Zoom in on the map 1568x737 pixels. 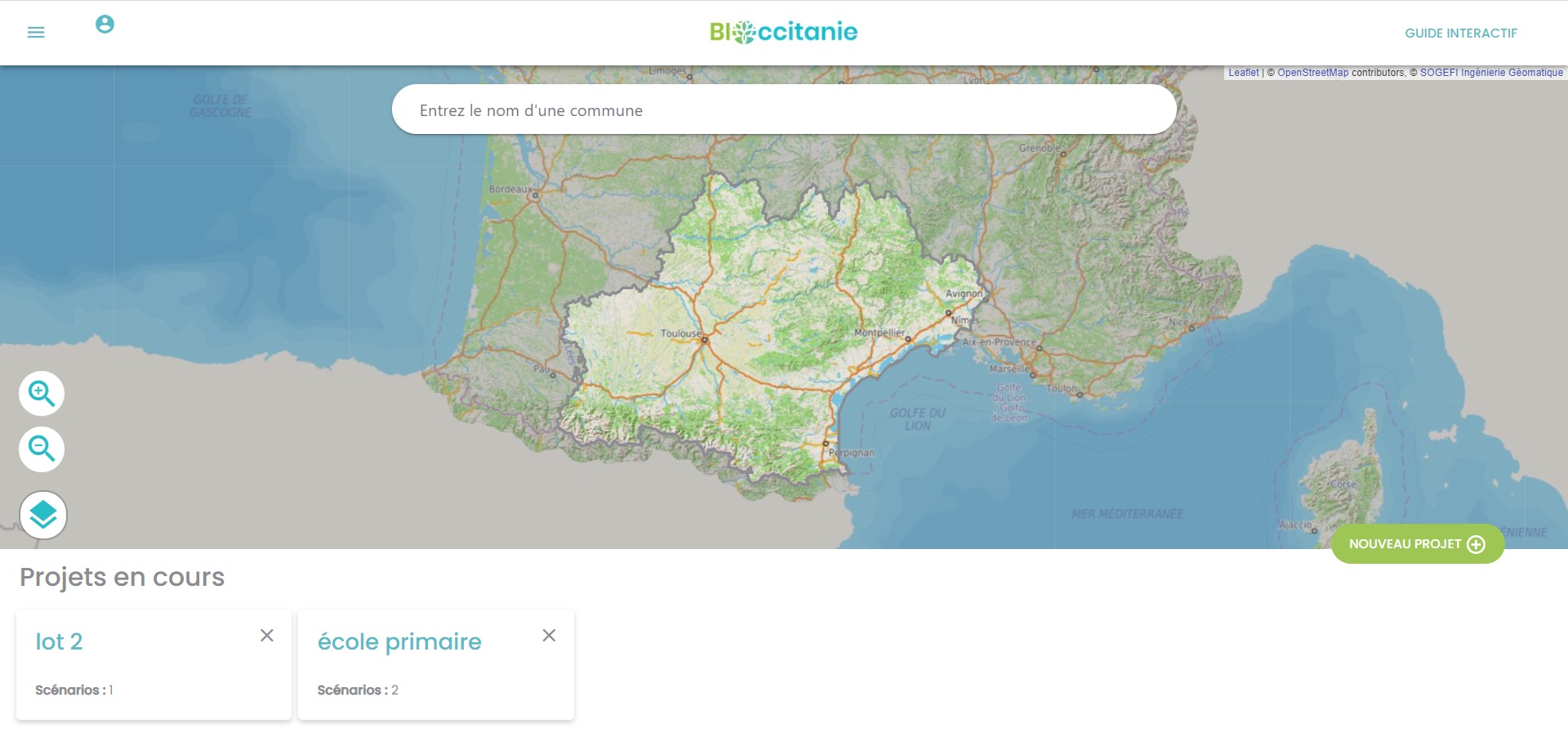[x=42, y=394]
